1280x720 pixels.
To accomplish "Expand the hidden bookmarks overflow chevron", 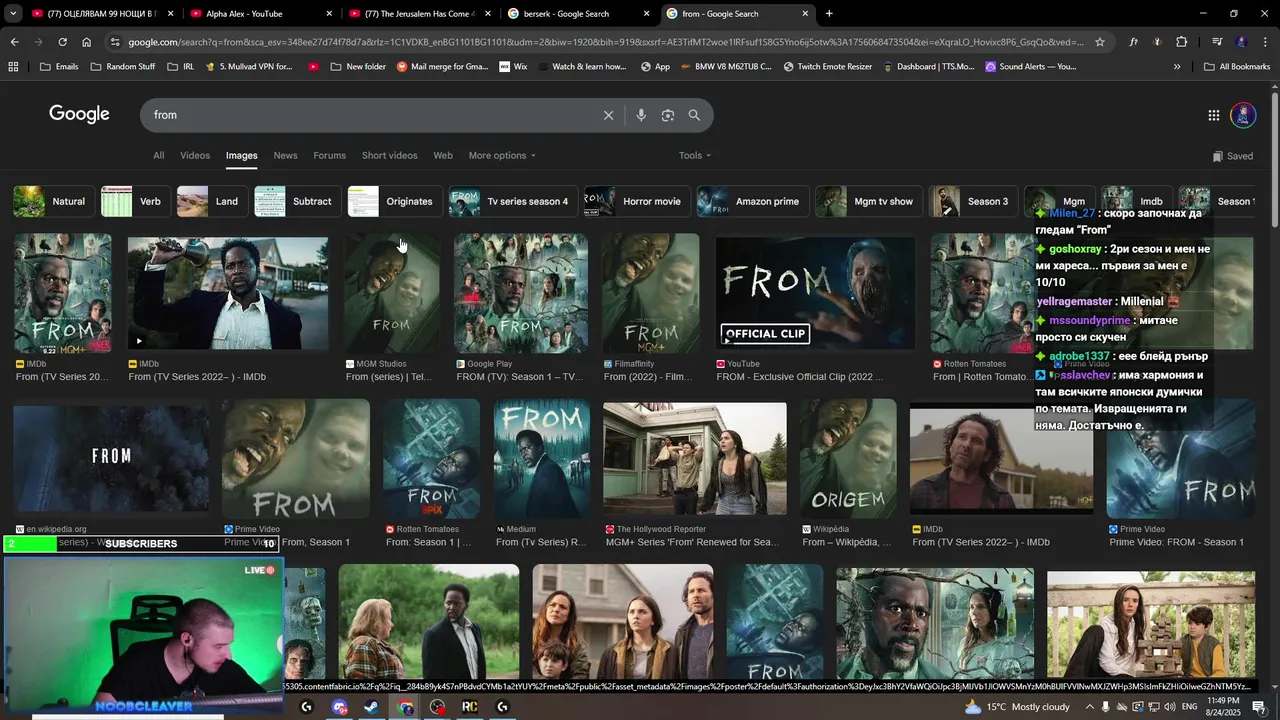I will pyautogui.click(x=1177, y=67).
